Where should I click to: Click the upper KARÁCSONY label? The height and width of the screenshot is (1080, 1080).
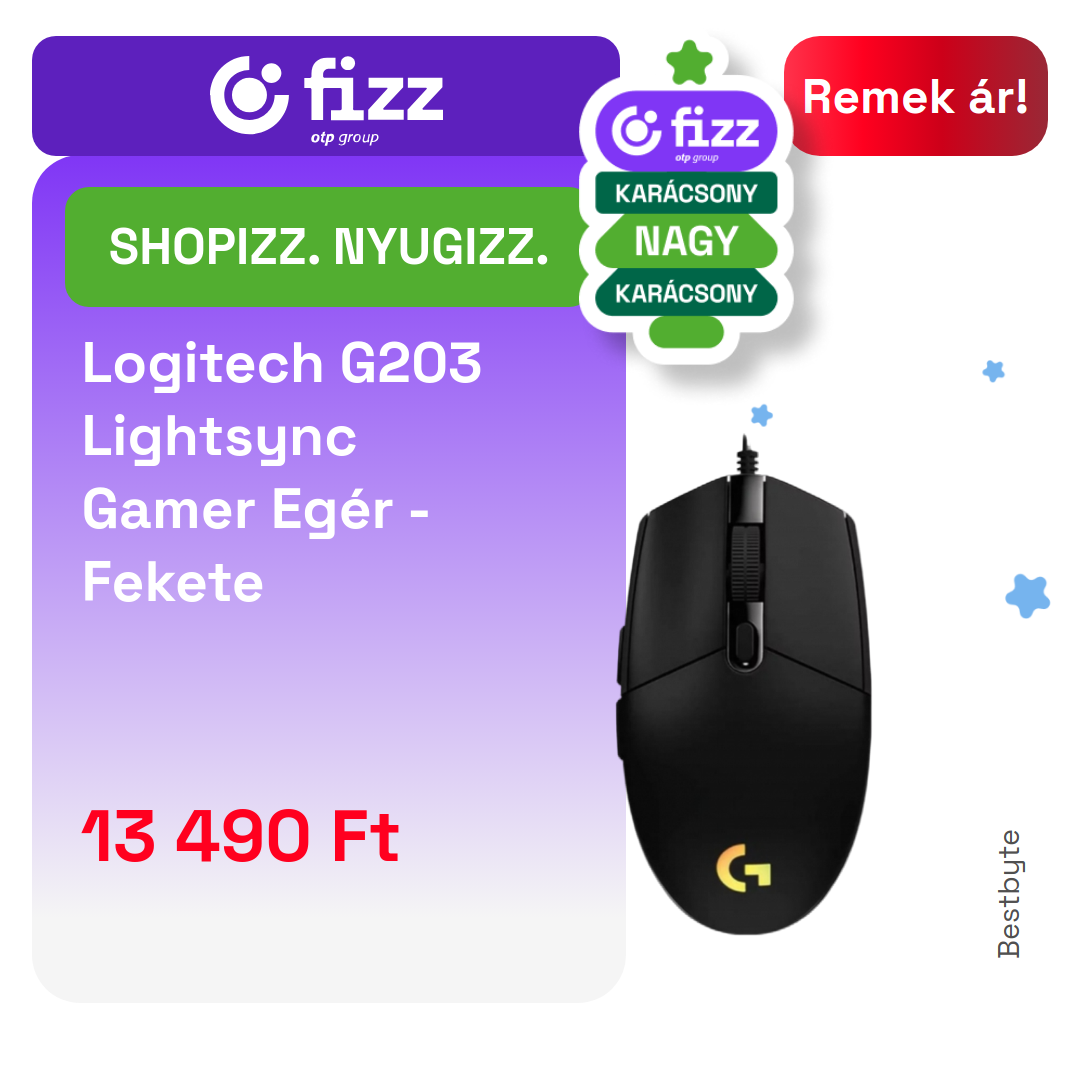click(686, 193)
